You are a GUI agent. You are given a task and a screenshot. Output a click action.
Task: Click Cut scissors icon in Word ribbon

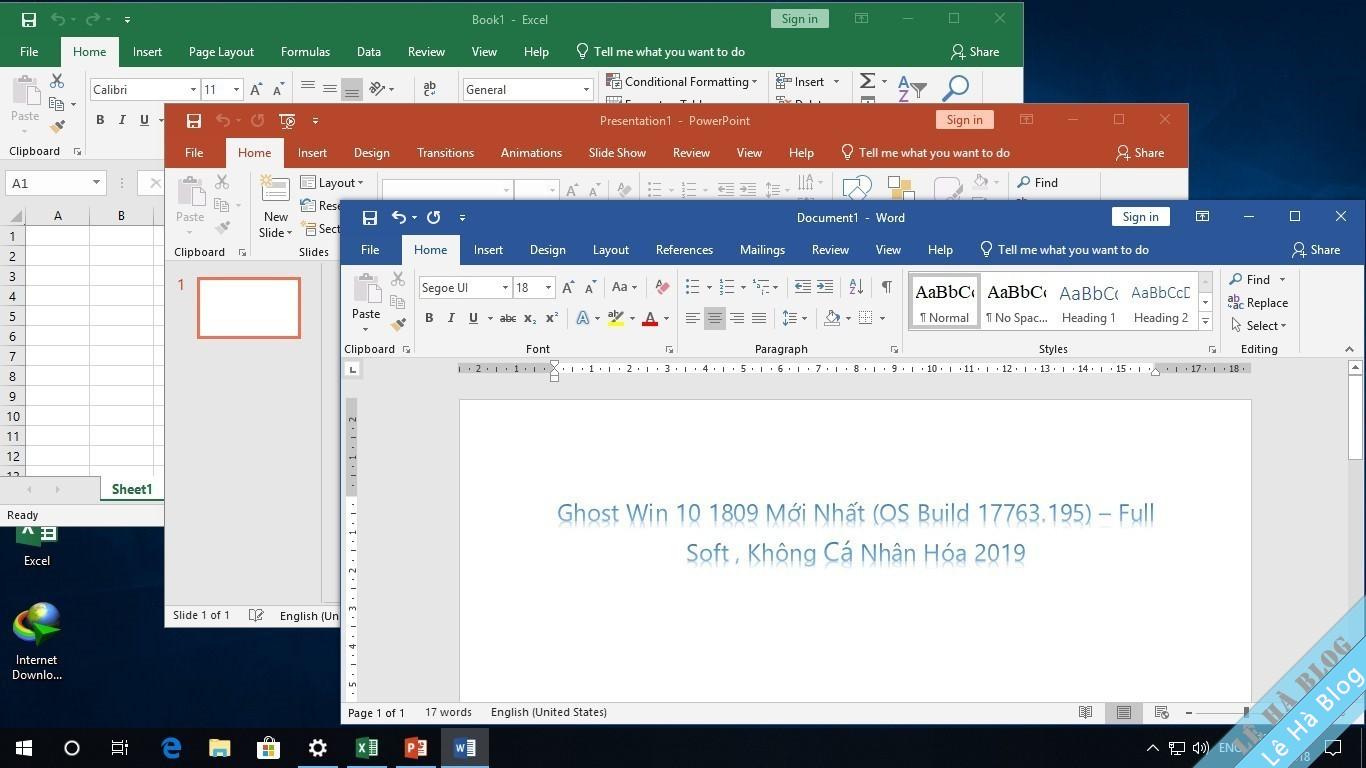(398, 280)
